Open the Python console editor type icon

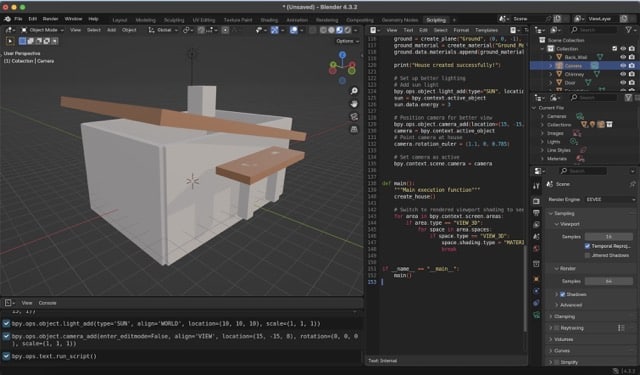[x=9, y=303]
